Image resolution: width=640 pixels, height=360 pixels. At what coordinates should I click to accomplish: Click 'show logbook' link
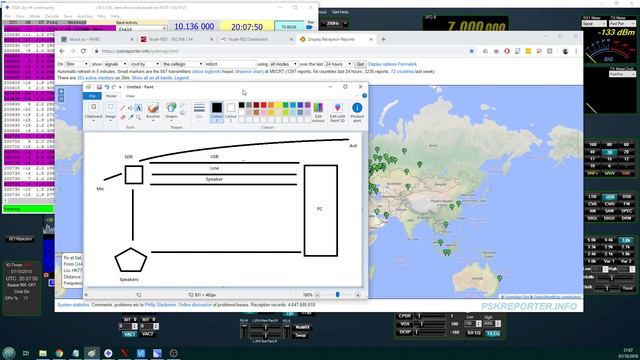point(206,71)
